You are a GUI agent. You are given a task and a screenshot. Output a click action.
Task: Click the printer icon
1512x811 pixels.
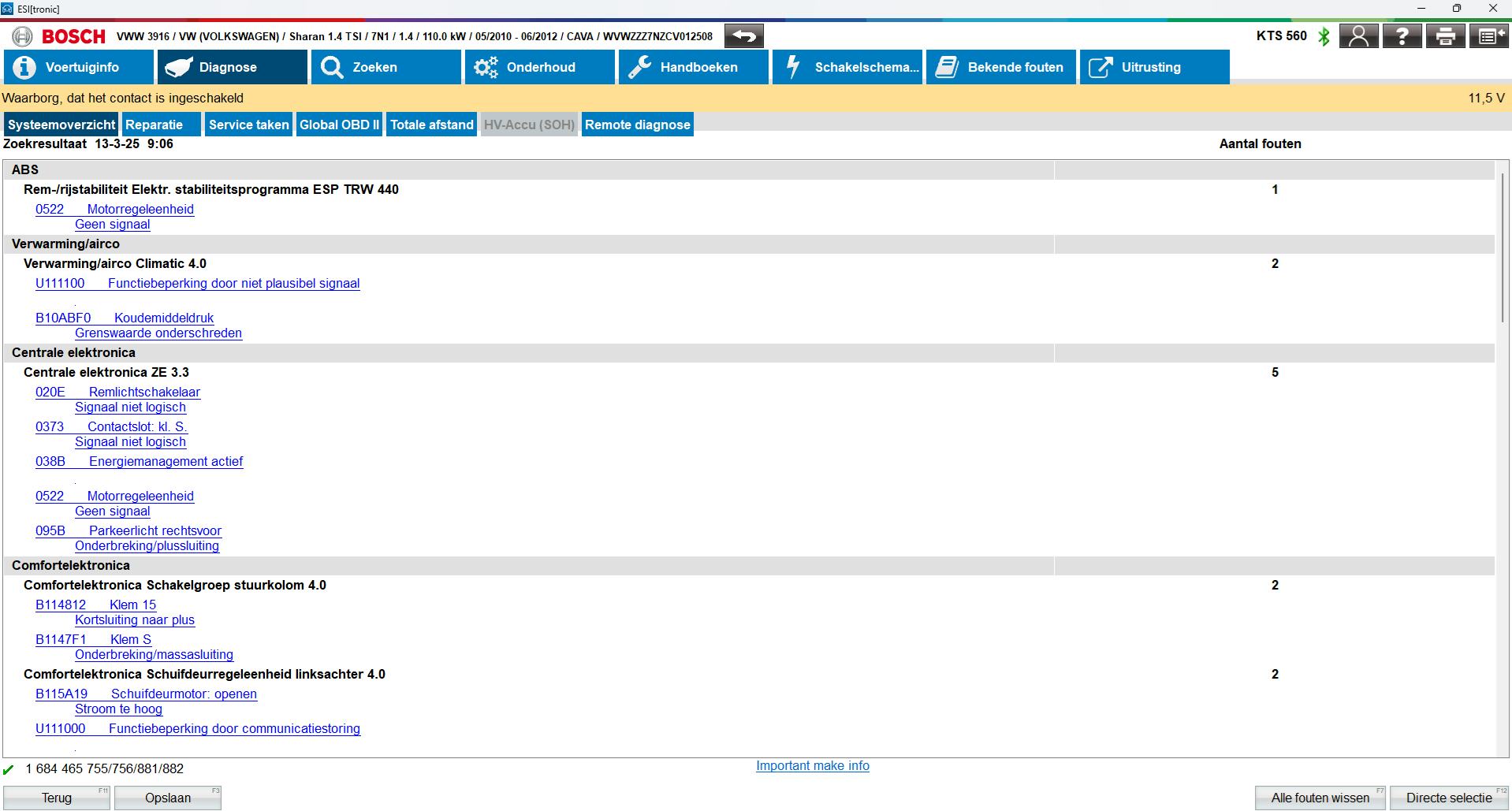coord(1445,36)
